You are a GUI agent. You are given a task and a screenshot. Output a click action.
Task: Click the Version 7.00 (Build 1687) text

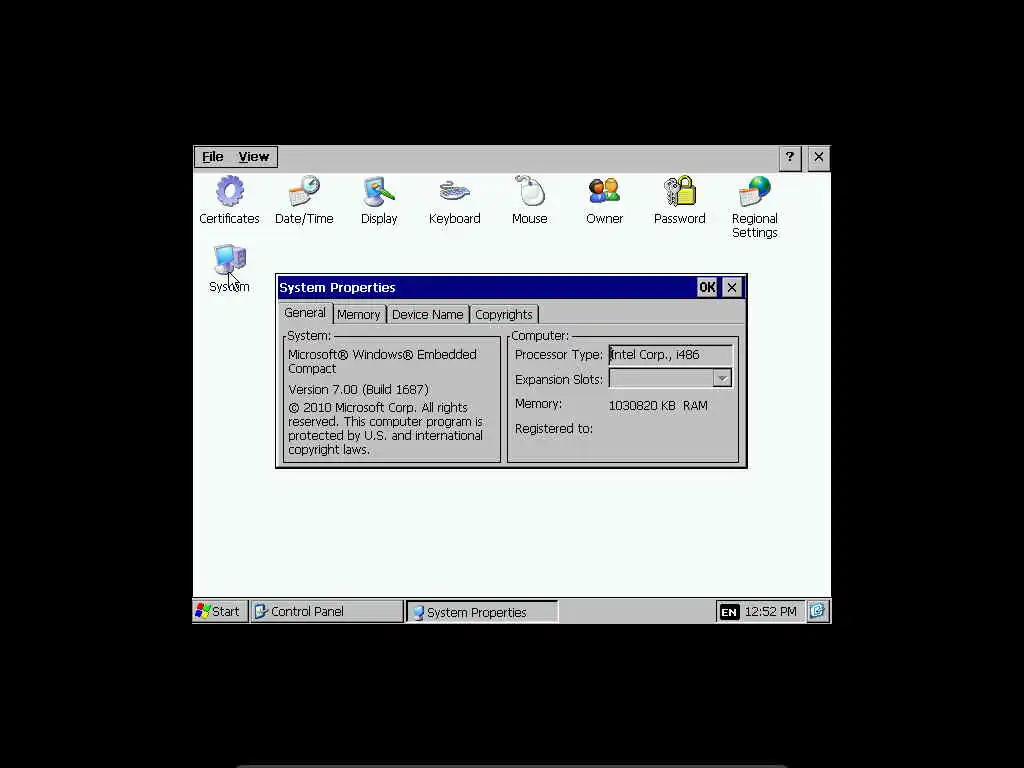[359, 389]
